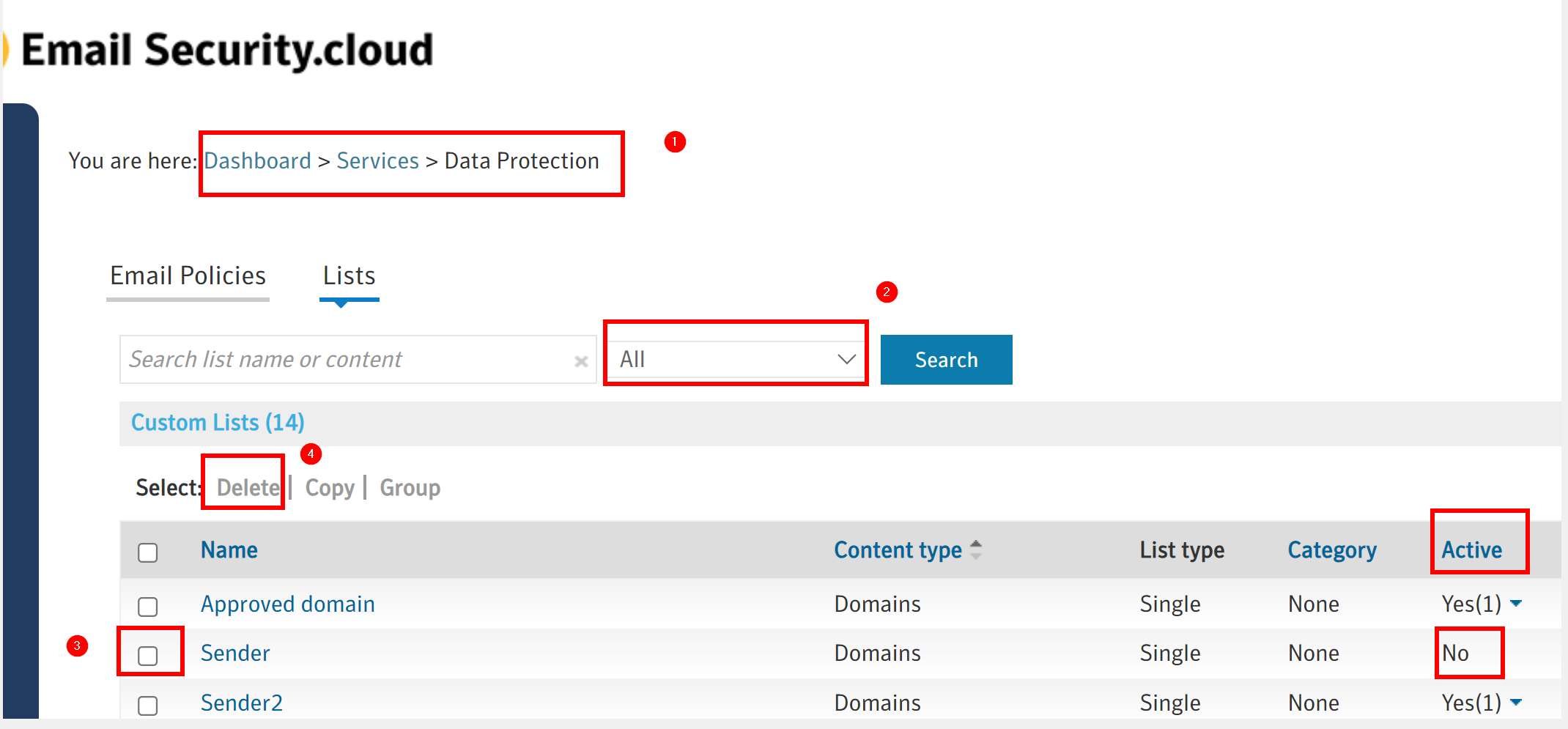
Task: Clear the search field with the x icon
Action: tap(581, 361)
